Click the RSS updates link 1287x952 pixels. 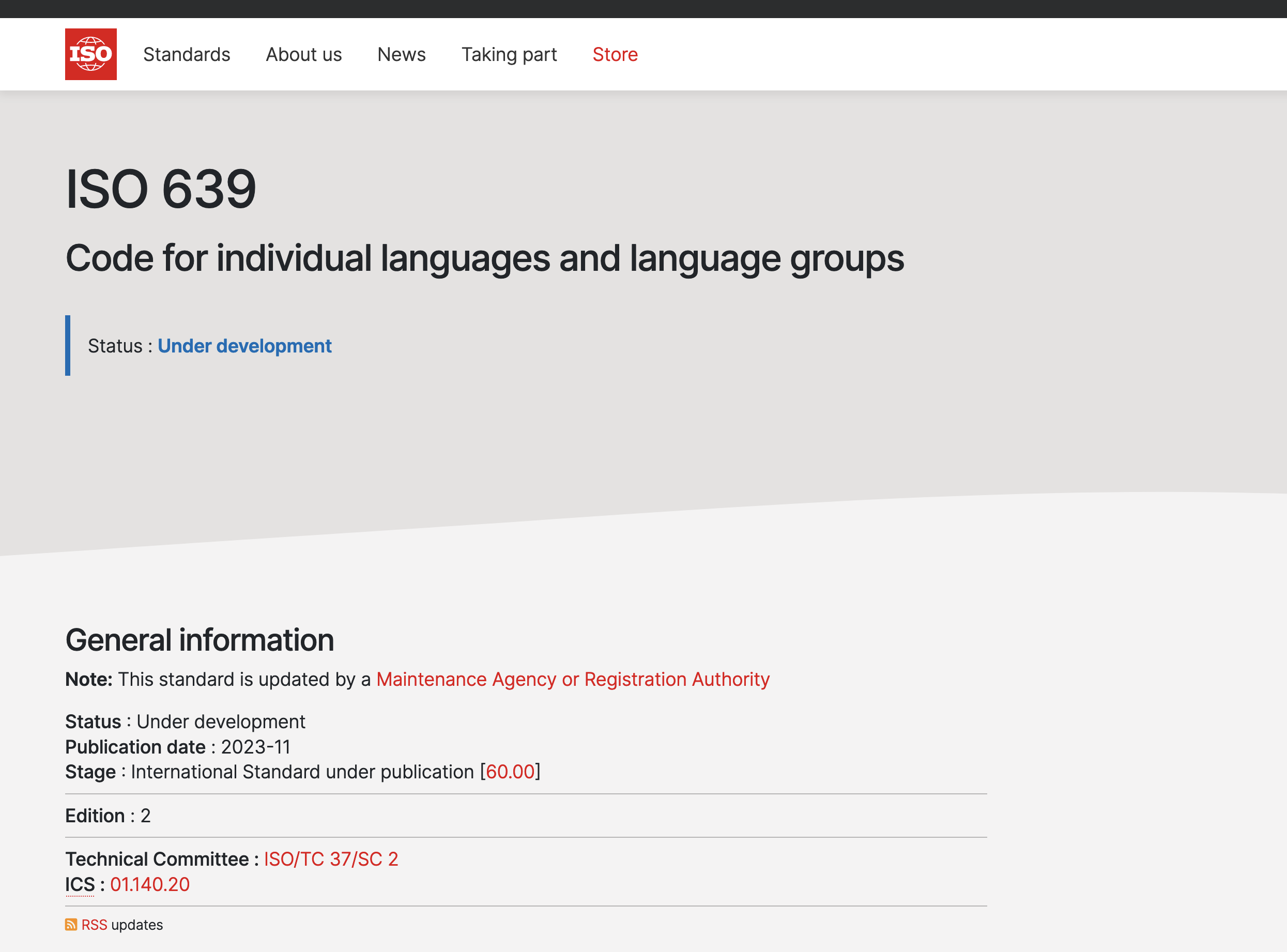click(x=95, y=925)
